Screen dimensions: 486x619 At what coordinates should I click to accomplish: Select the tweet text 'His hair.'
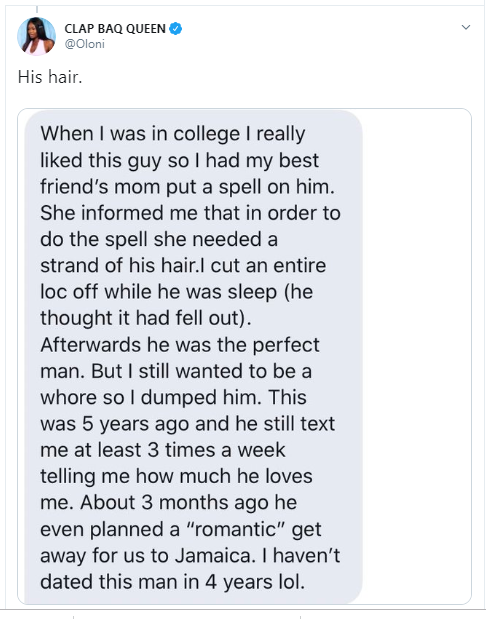(50, 77)
